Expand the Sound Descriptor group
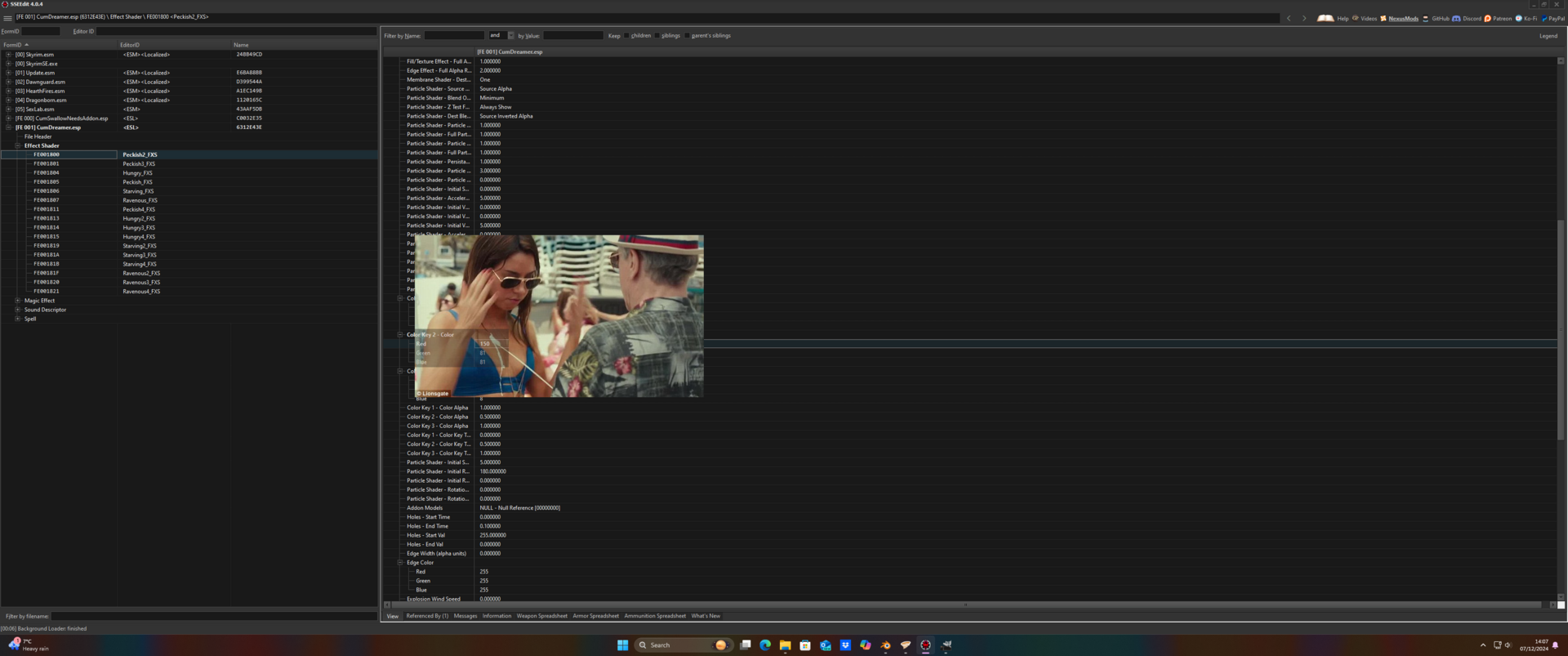 [18, 310]
